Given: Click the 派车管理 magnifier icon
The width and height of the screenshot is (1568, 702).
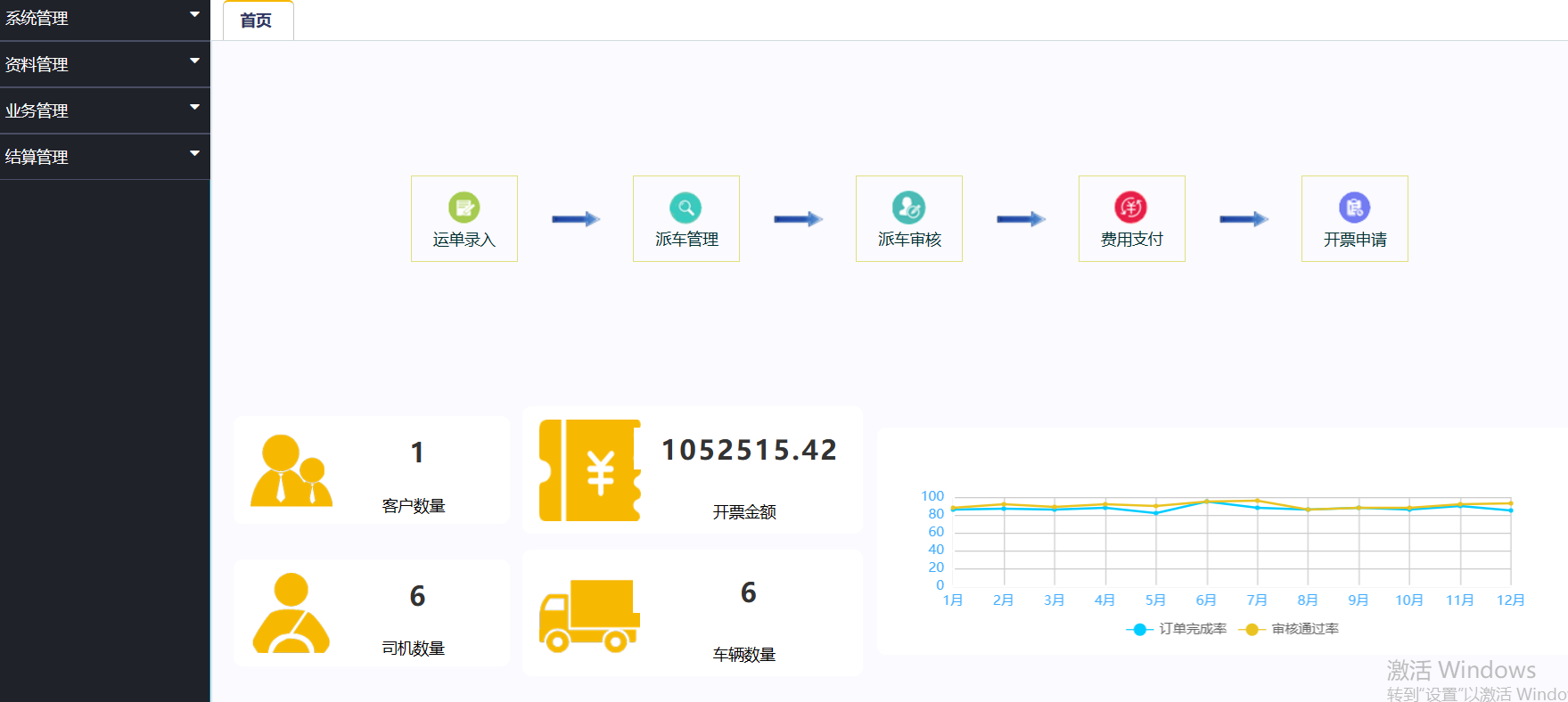Looking at the screenshot, I should click(685, 208).
